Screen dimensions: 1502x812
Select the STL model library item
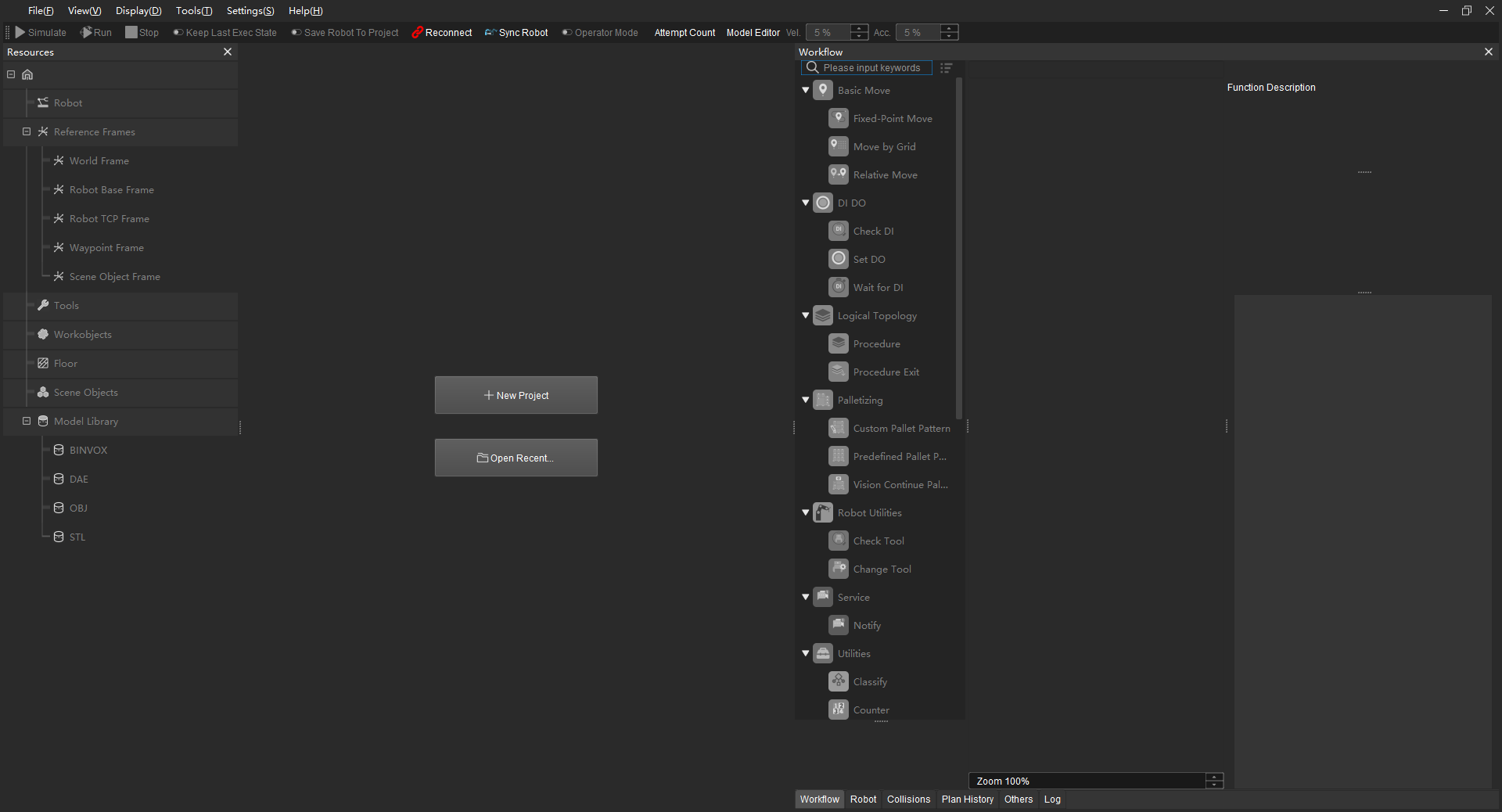click(77, 537)
